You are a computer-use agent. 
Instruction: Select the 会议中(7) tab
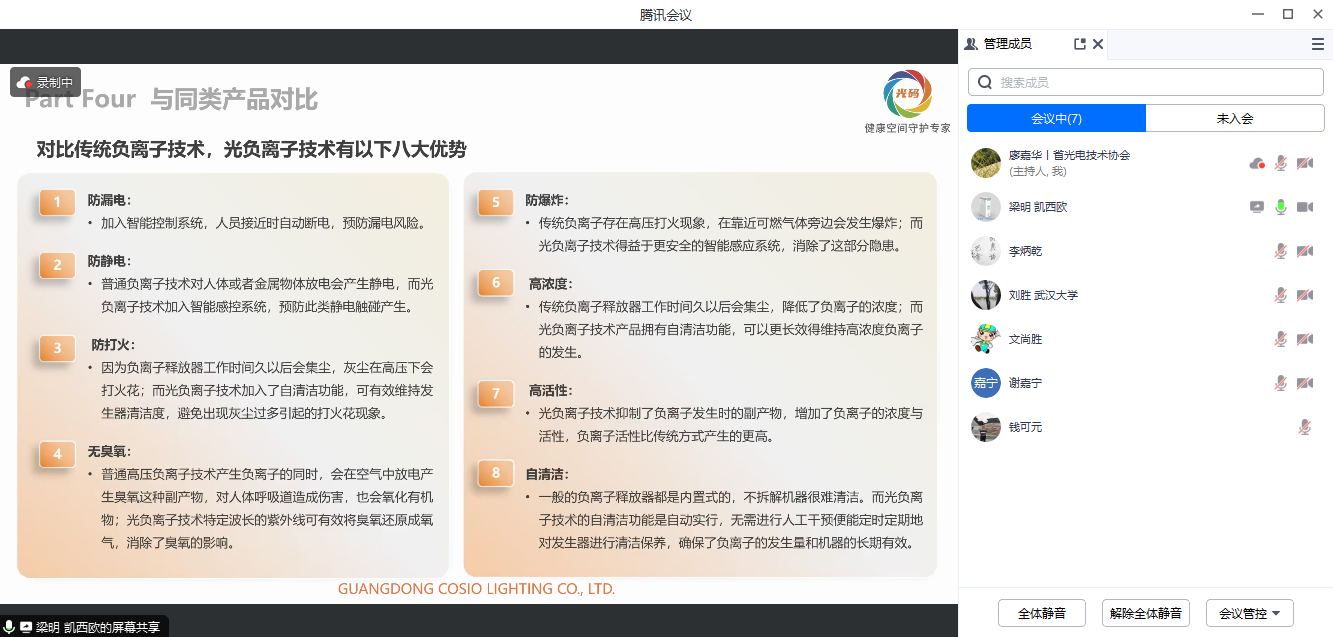1055,117
